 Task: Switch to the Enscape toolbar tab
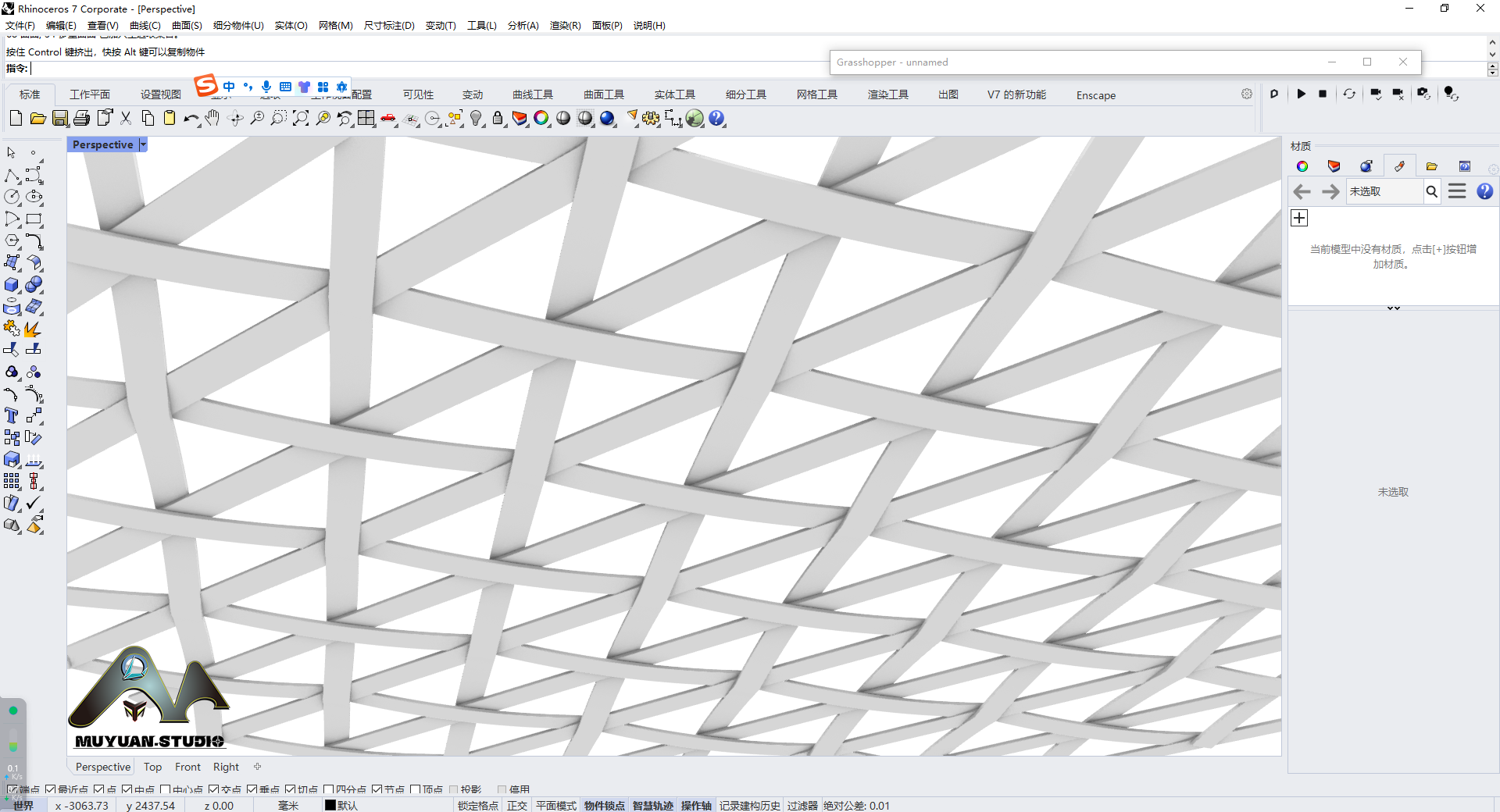(1096, 95)
